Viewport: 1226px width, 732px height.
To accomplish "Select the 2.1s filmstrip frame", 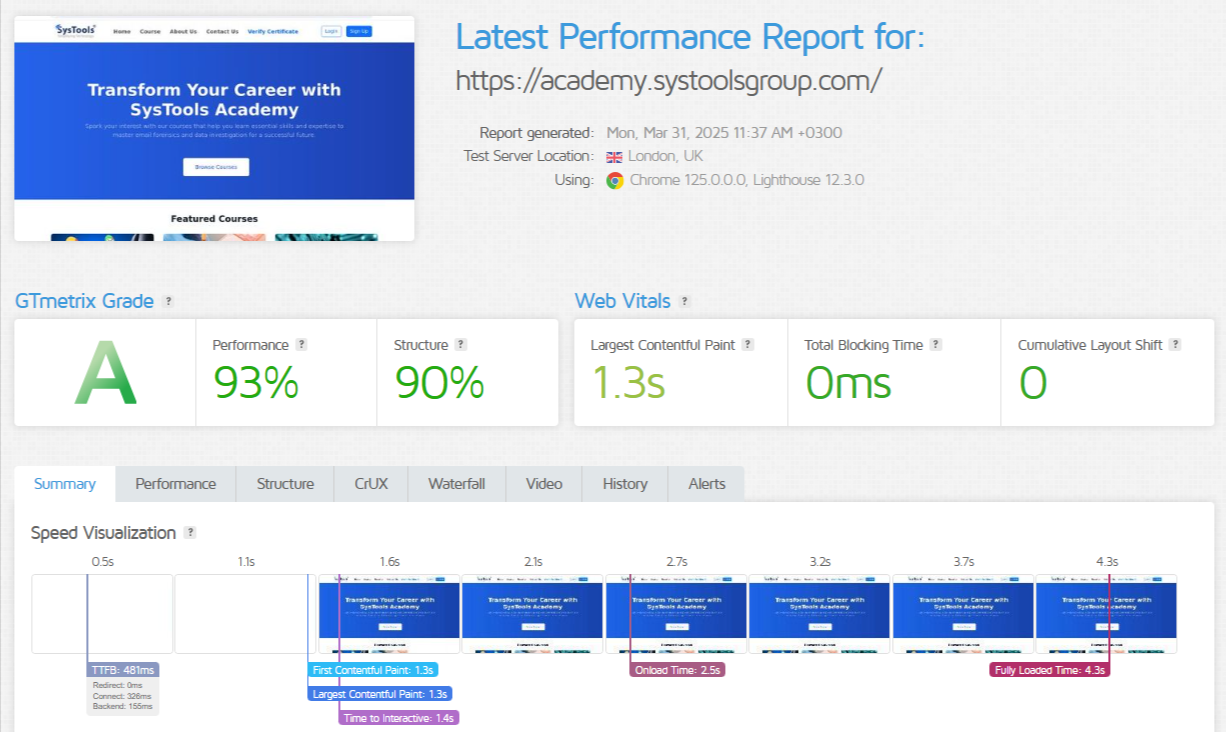I will tap(532, 614).
